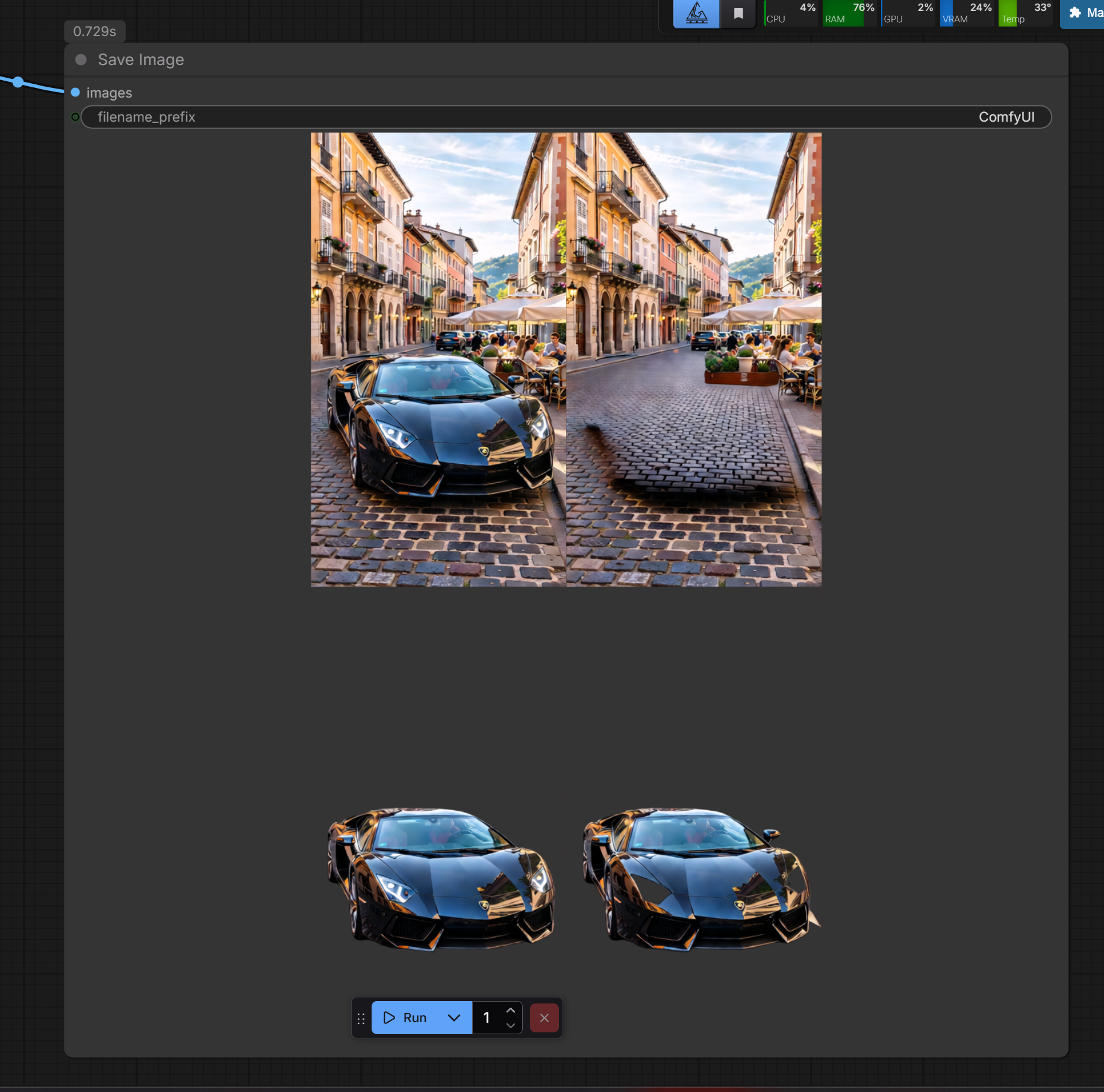This screenshot has width=1104, height=1092.
Task: Expand the Run button dropdown chevron
Action: [x=454, y=1017]
